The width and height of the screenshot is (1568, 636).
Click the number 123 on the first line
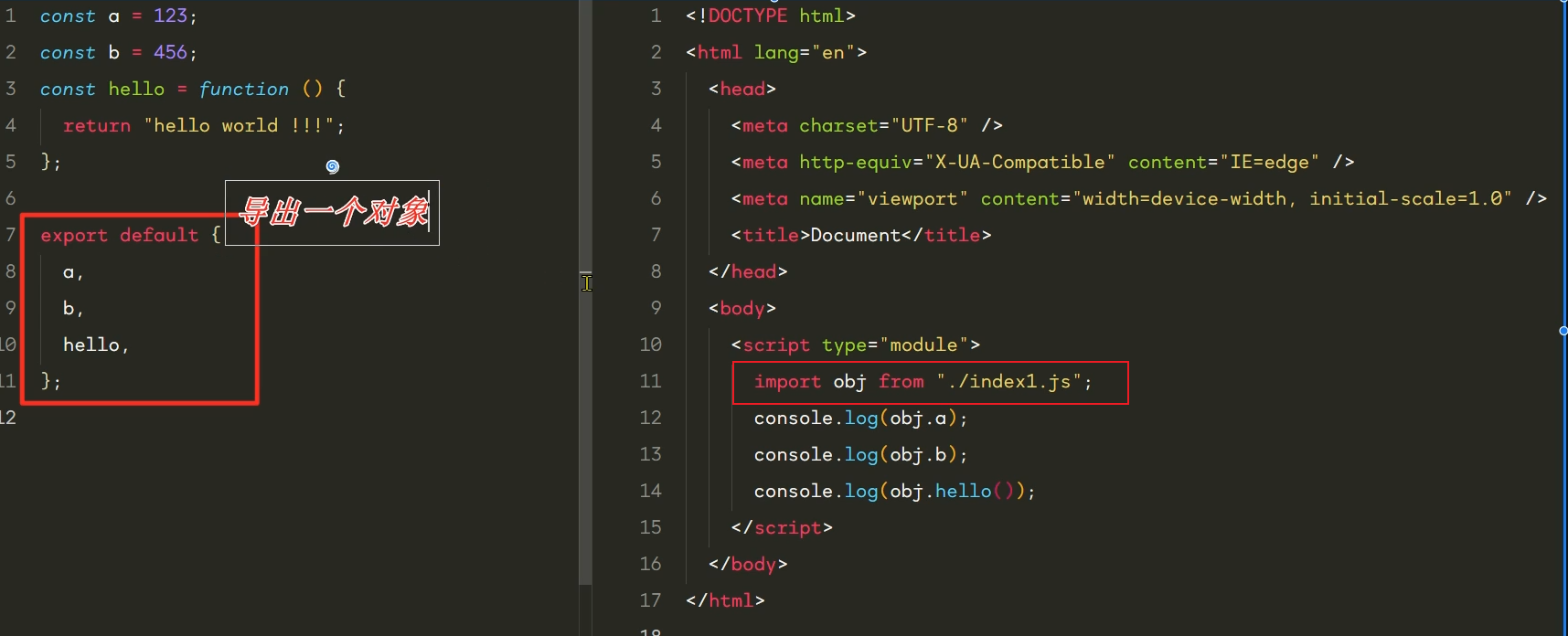170,16
